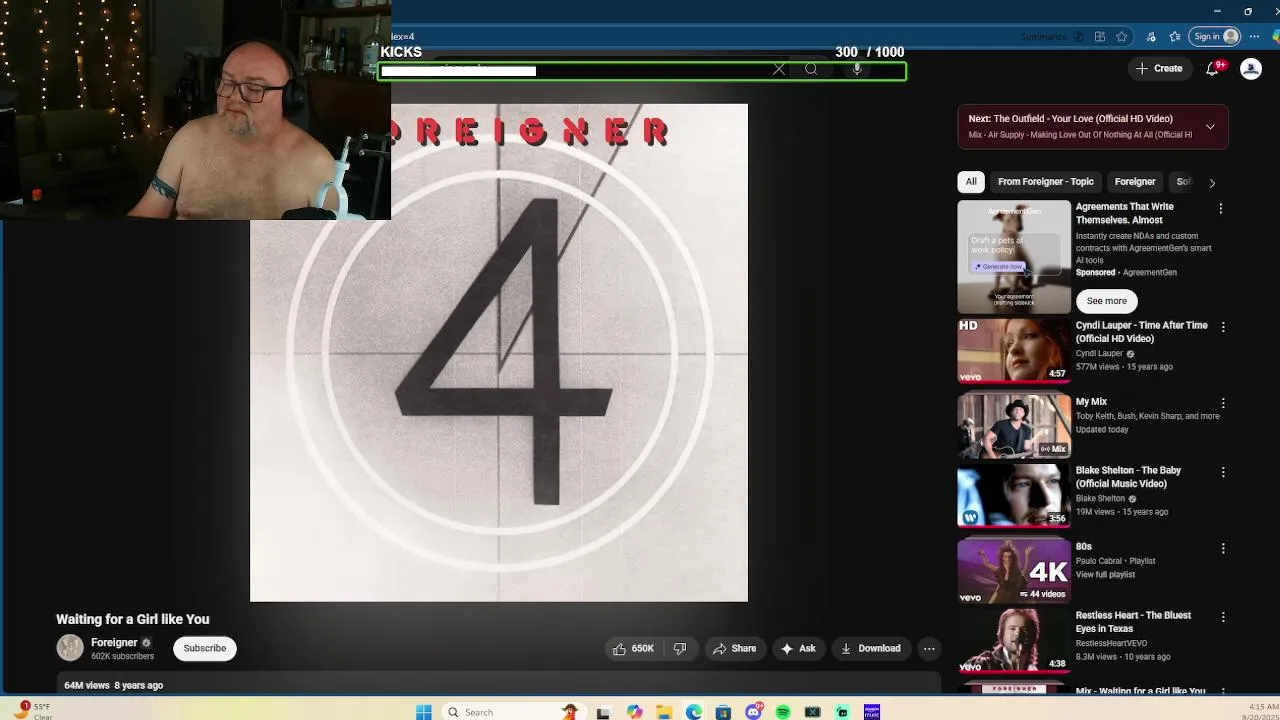Click the YouTube search magnifier button
Screen dimensions: 1280x720
[x=811, y=69]
